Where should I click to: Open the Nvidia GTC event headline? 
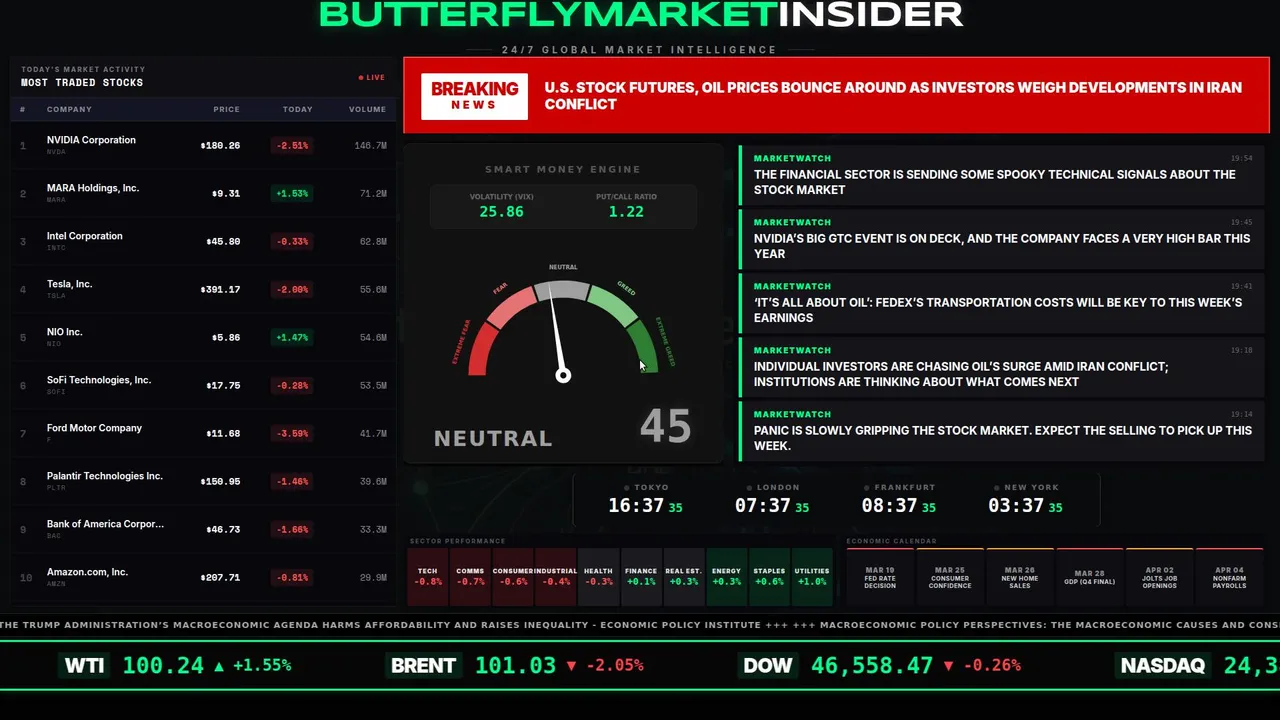click(1002, 246)
